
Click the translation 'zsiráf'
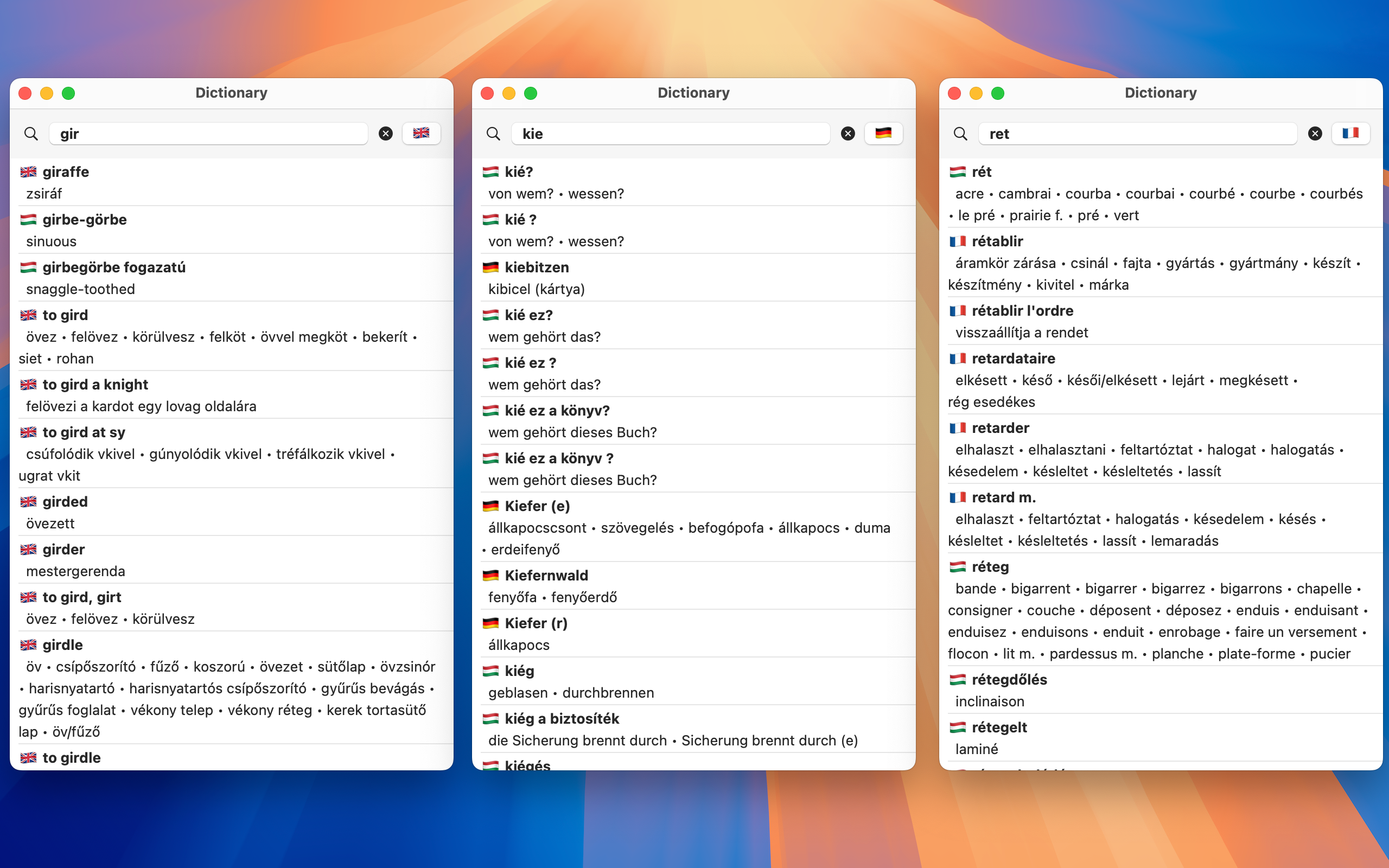(43, 194)
